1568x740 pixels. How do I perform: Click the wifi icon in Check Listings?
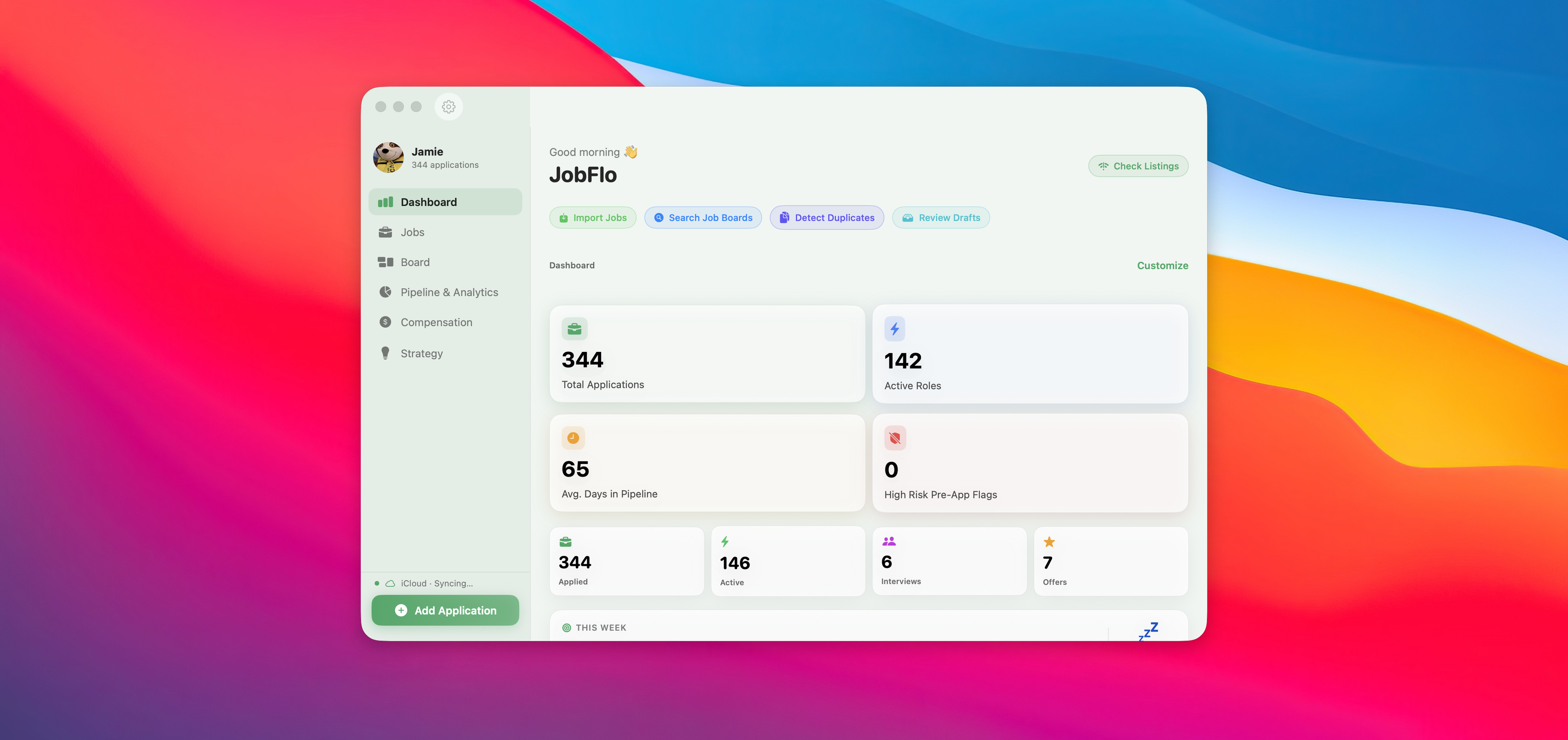1103,166
